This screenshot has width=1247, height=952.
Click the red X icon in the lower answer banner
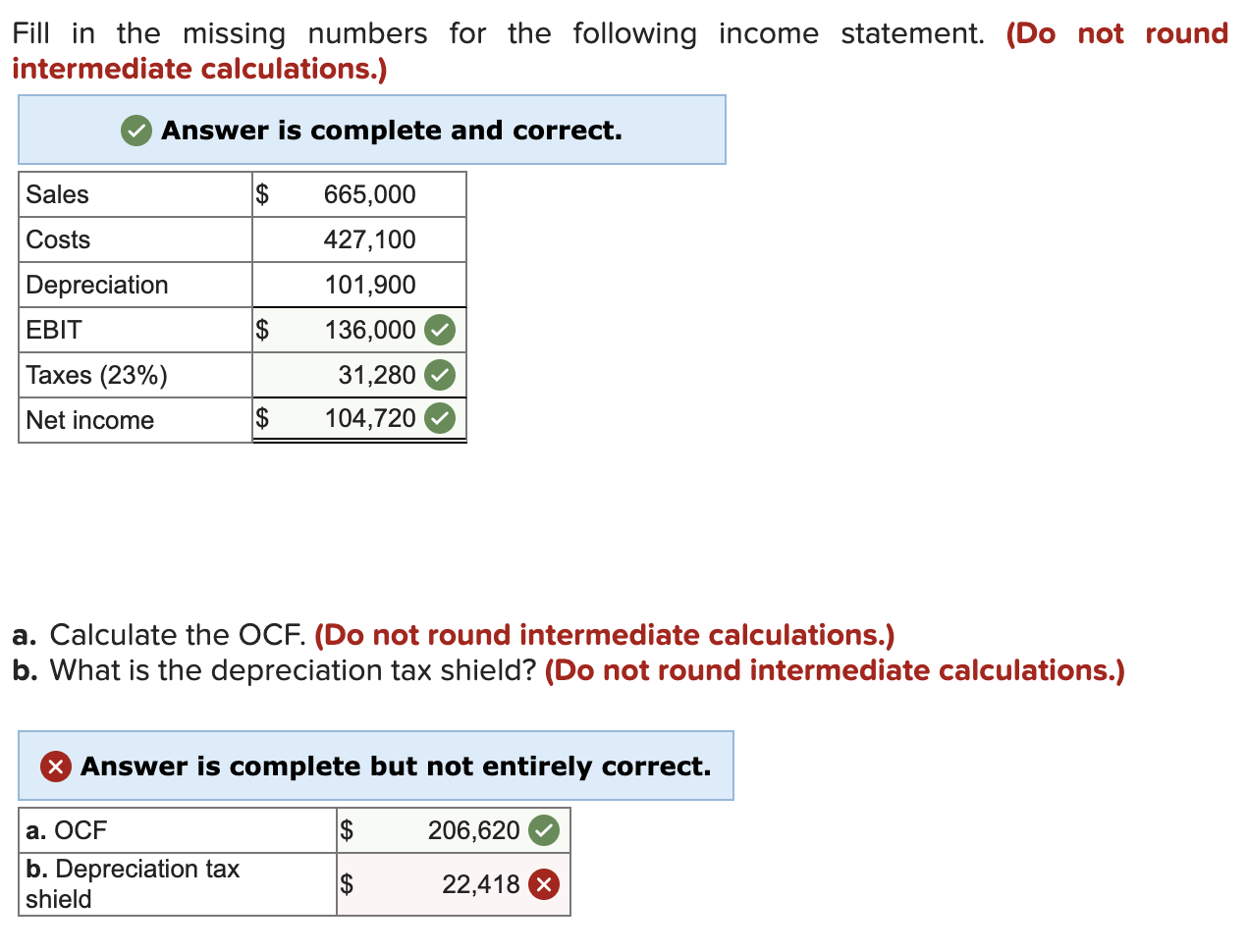click(x=54, y=767)
